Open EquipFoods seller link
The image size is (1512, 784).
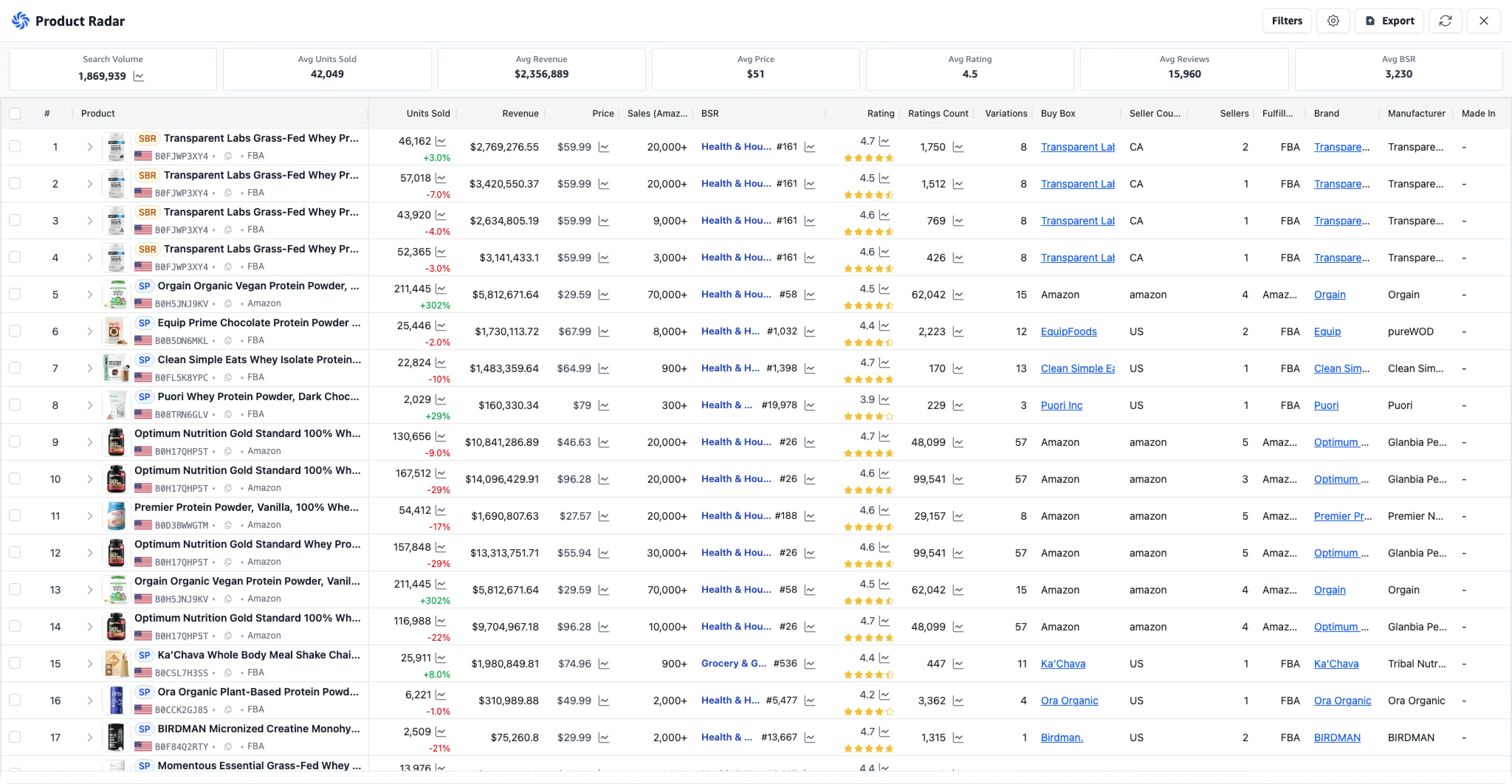(x=1068, y=331)
